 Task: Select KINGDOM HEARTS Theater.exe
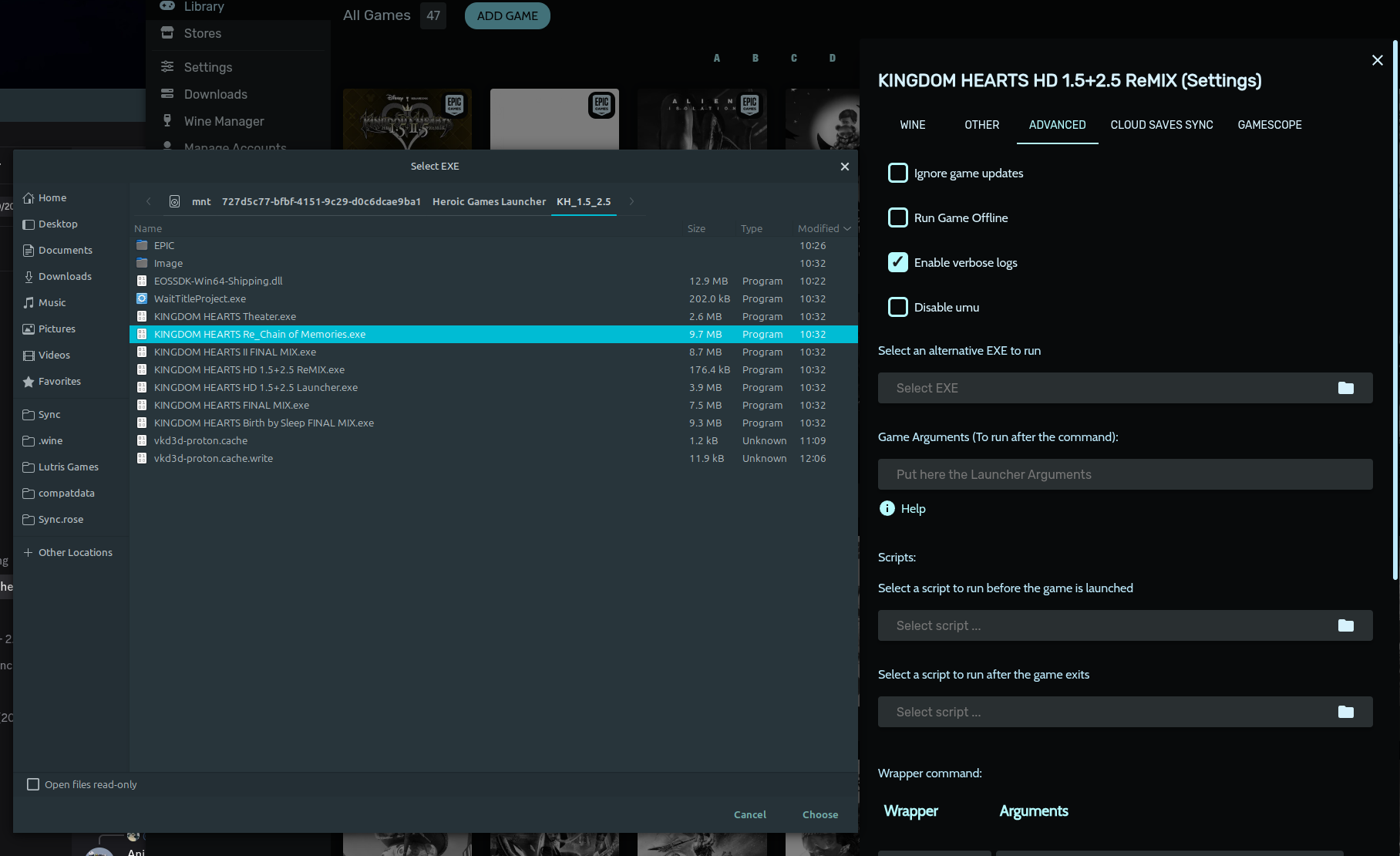click(x=493, y=317)
